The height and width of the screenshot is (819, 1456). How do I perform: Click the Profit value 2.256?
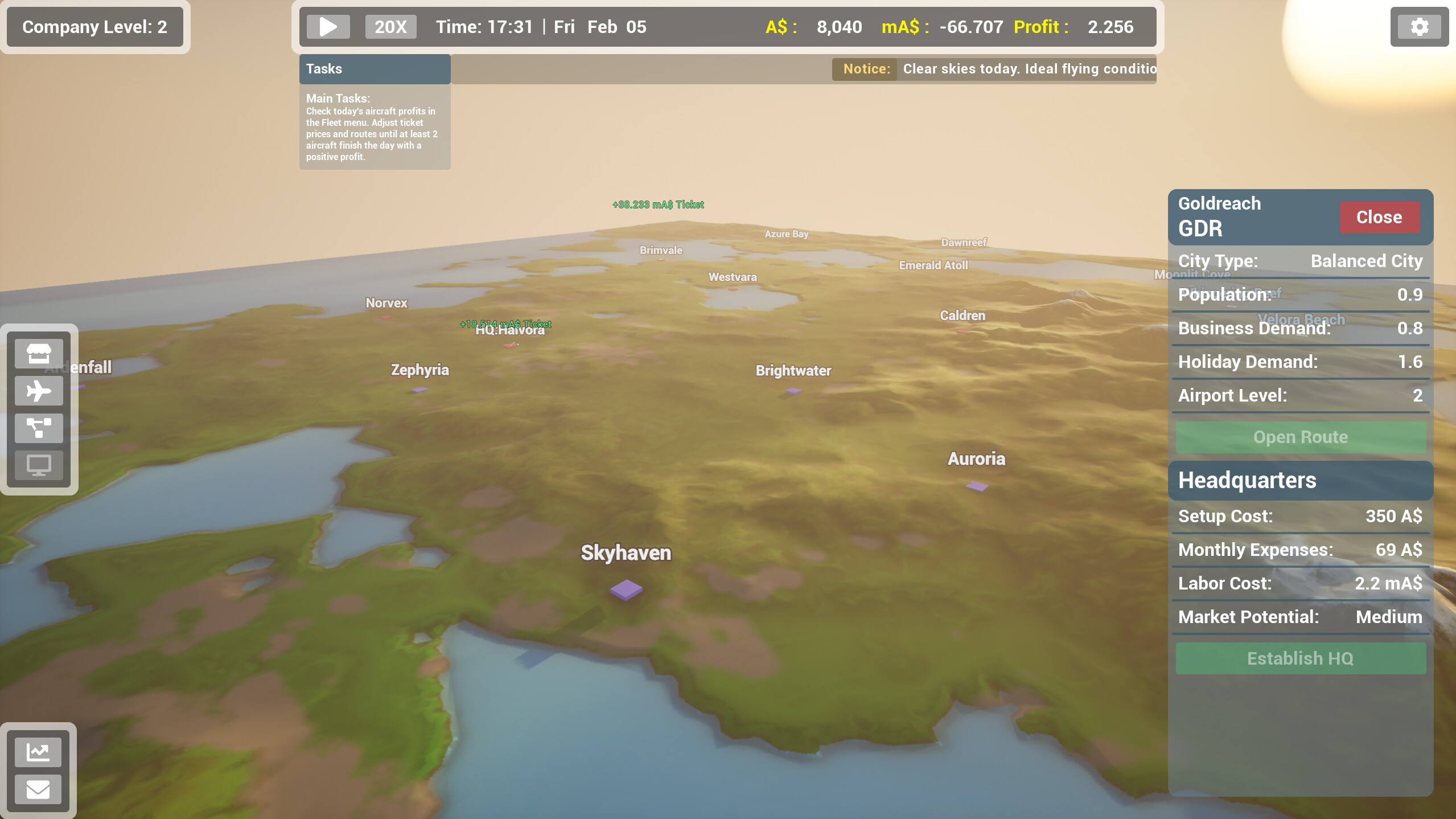point(1110,27)
